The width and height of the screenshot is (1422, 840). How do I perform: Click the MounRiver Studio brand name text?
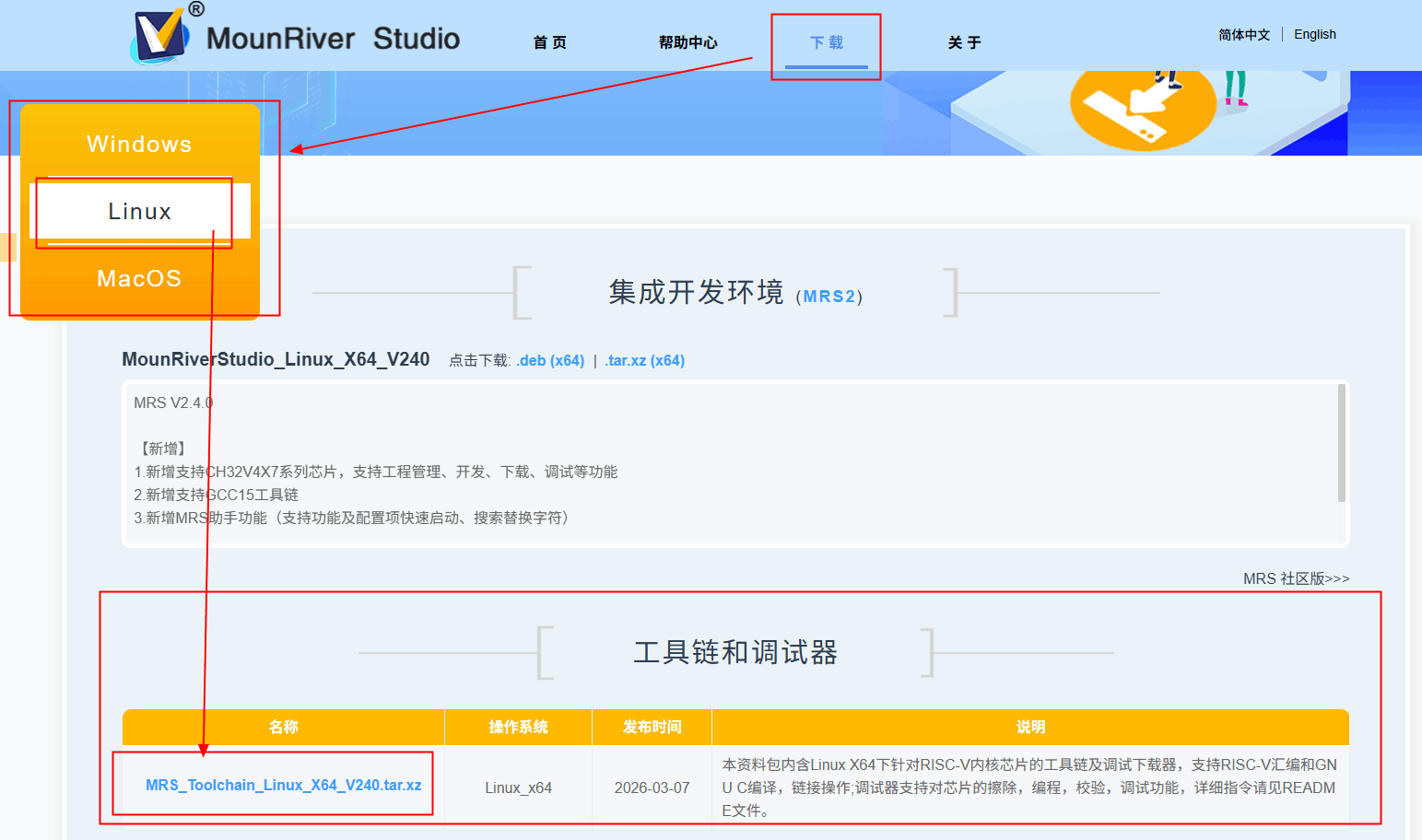click(334, 38)
